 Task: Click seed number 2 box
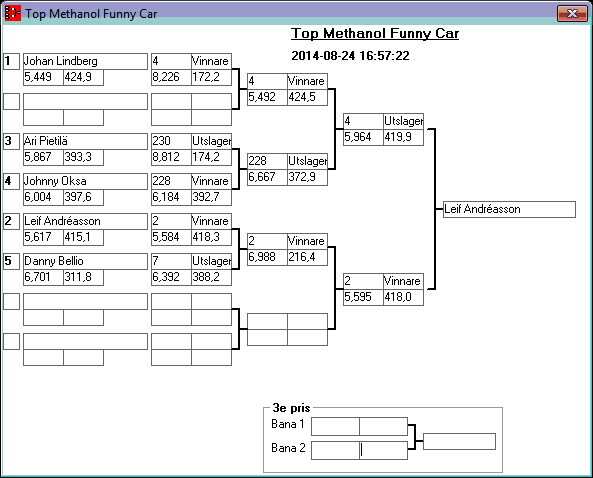[x=11, y=221]
